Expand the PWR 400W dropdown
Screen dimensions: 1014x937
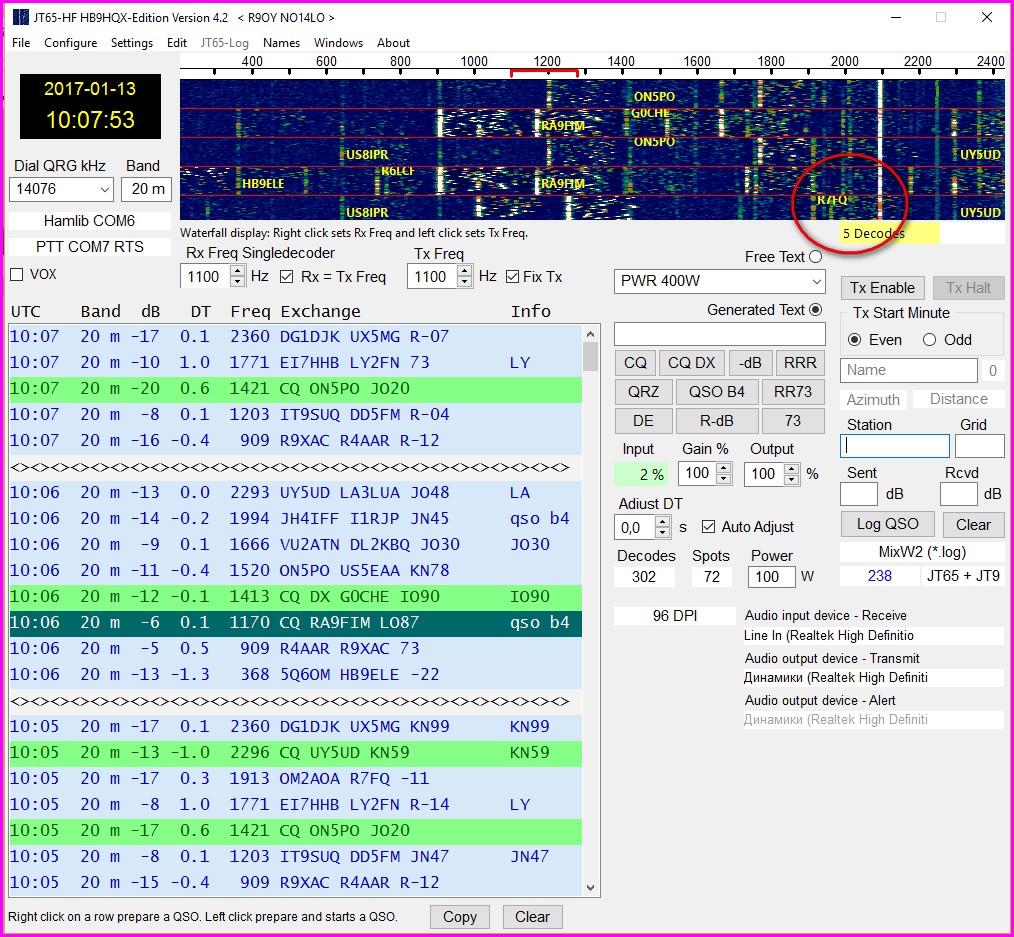click(815, 281)
